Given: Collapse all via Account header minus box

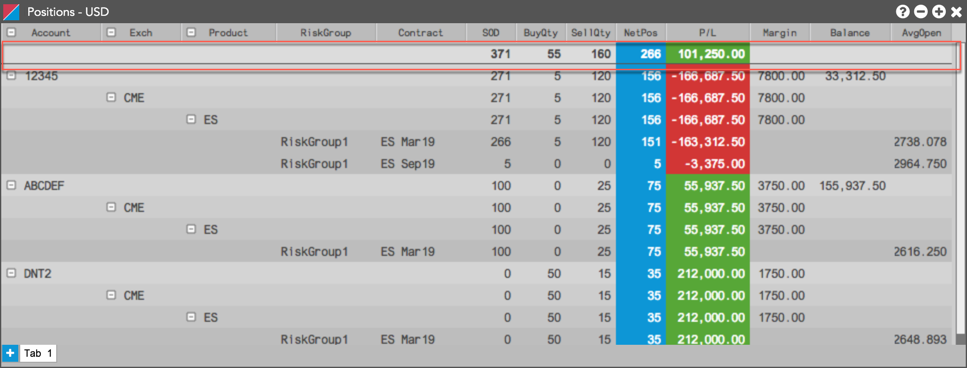Looking at the screenshot, I should (12, 32).
